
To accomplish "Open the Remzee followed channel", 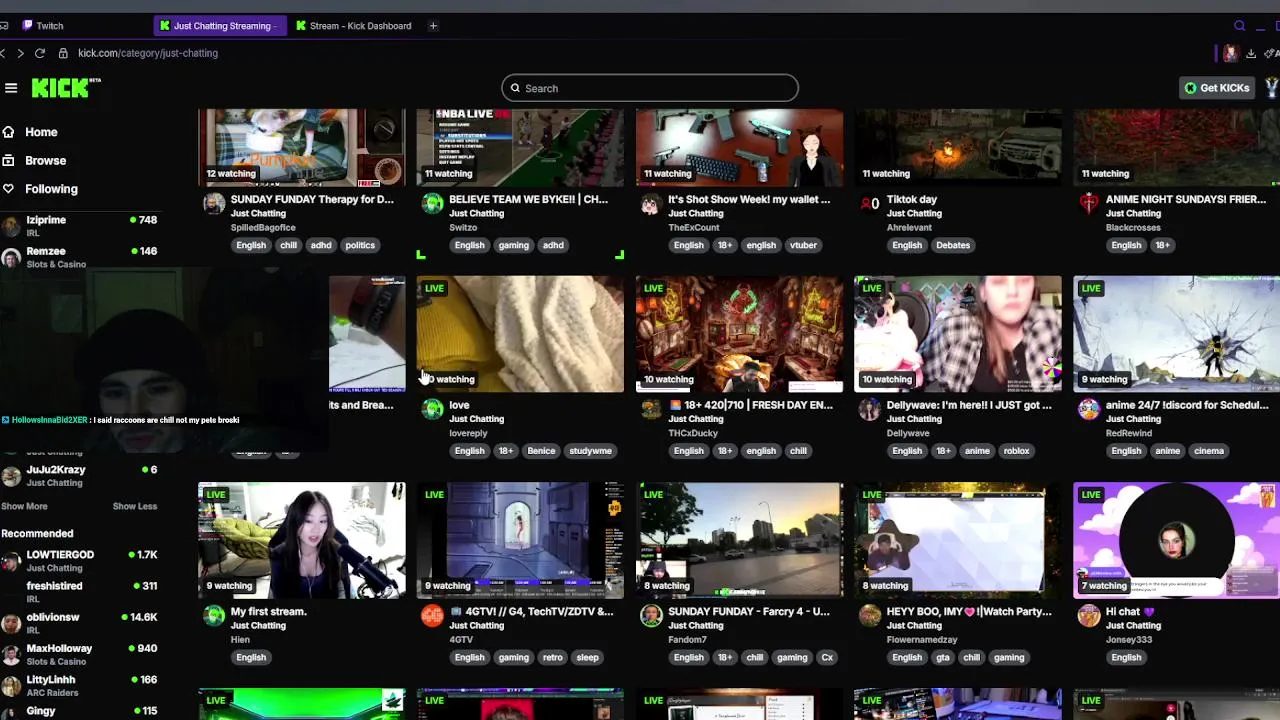I will coord(80,257).
